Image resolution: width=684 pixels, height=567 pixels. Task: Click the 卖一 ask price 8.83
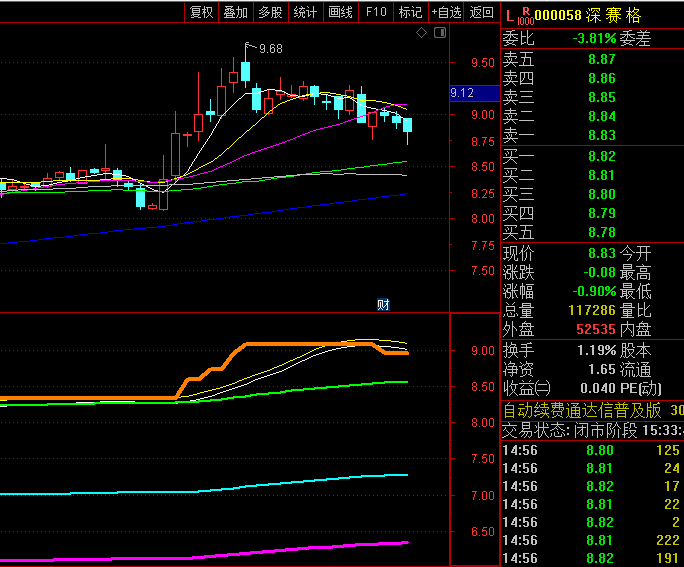pos(601,135)
